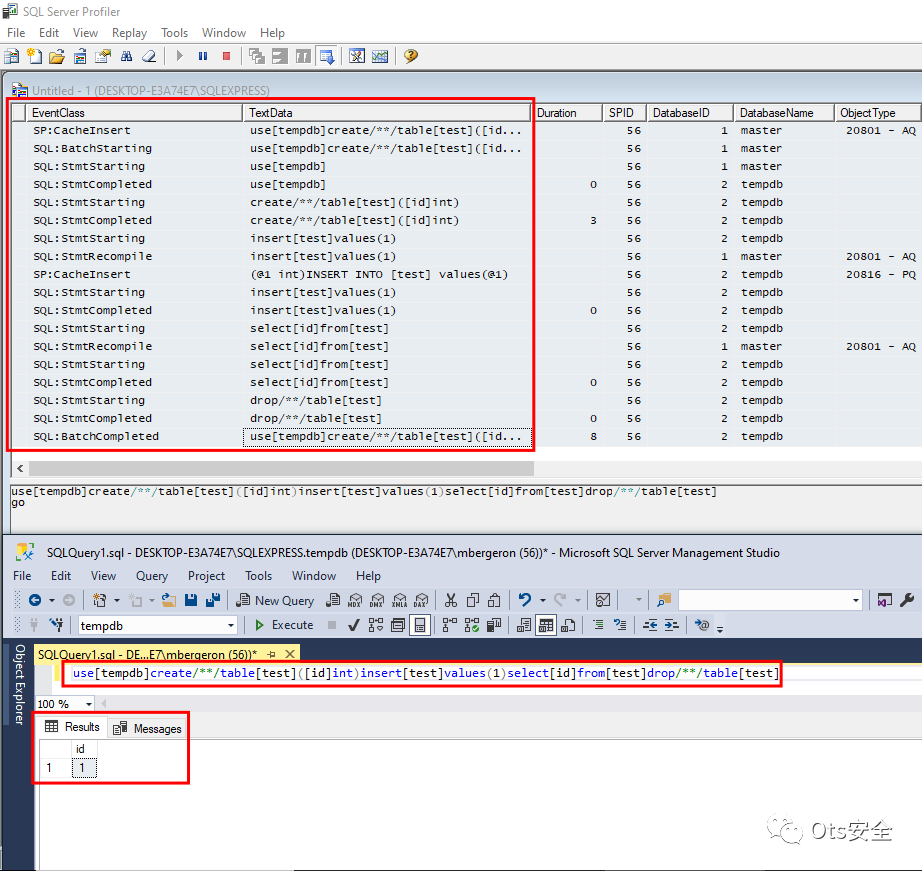The width and height of the screenshot is (922, 871).
Task: Click New Trace icon in Profiler toolbar
Action: point(11,56)
